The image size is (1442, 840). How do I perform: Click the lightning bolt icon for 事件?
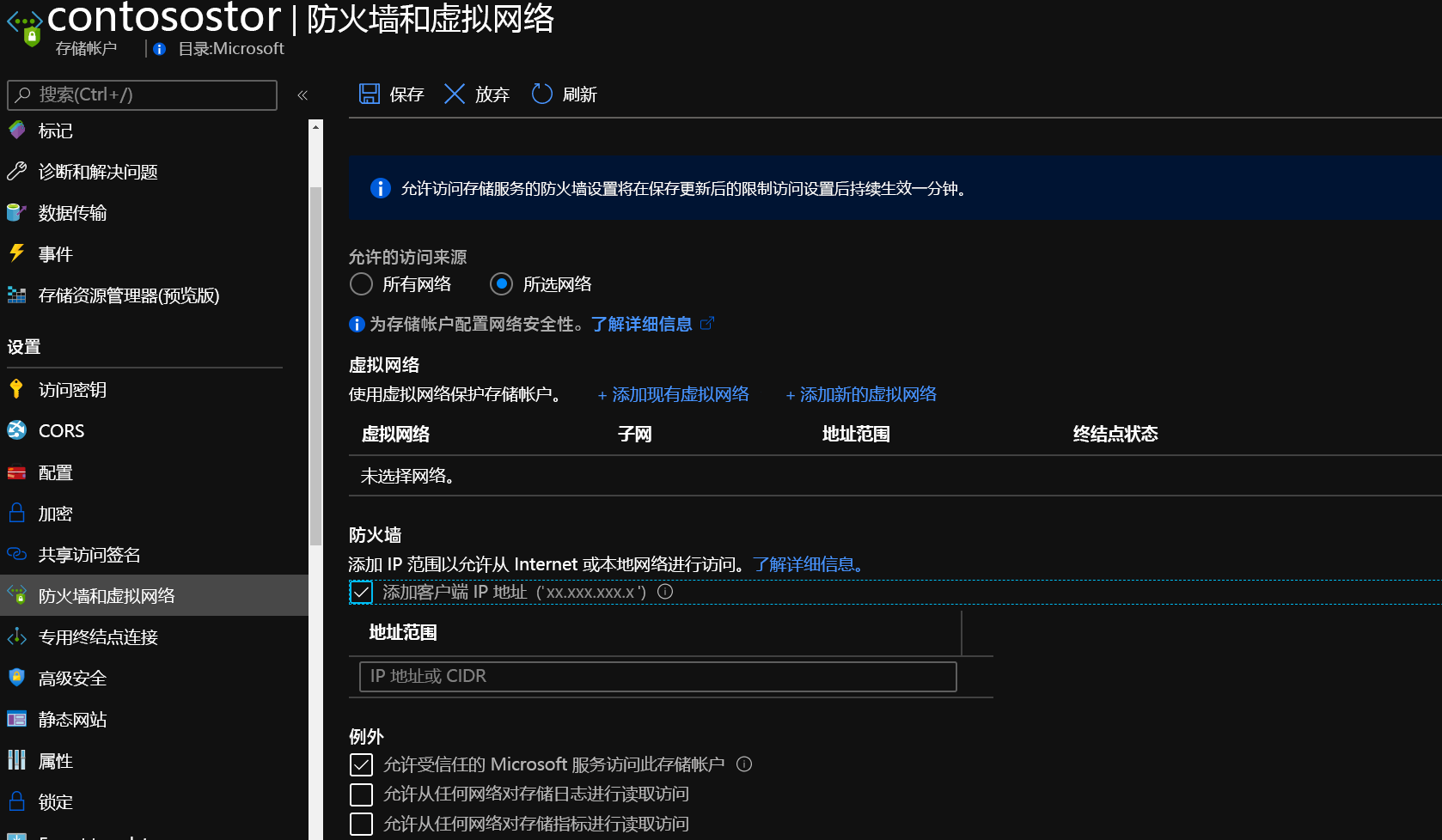pyautogui.click(x=16, y=253)
